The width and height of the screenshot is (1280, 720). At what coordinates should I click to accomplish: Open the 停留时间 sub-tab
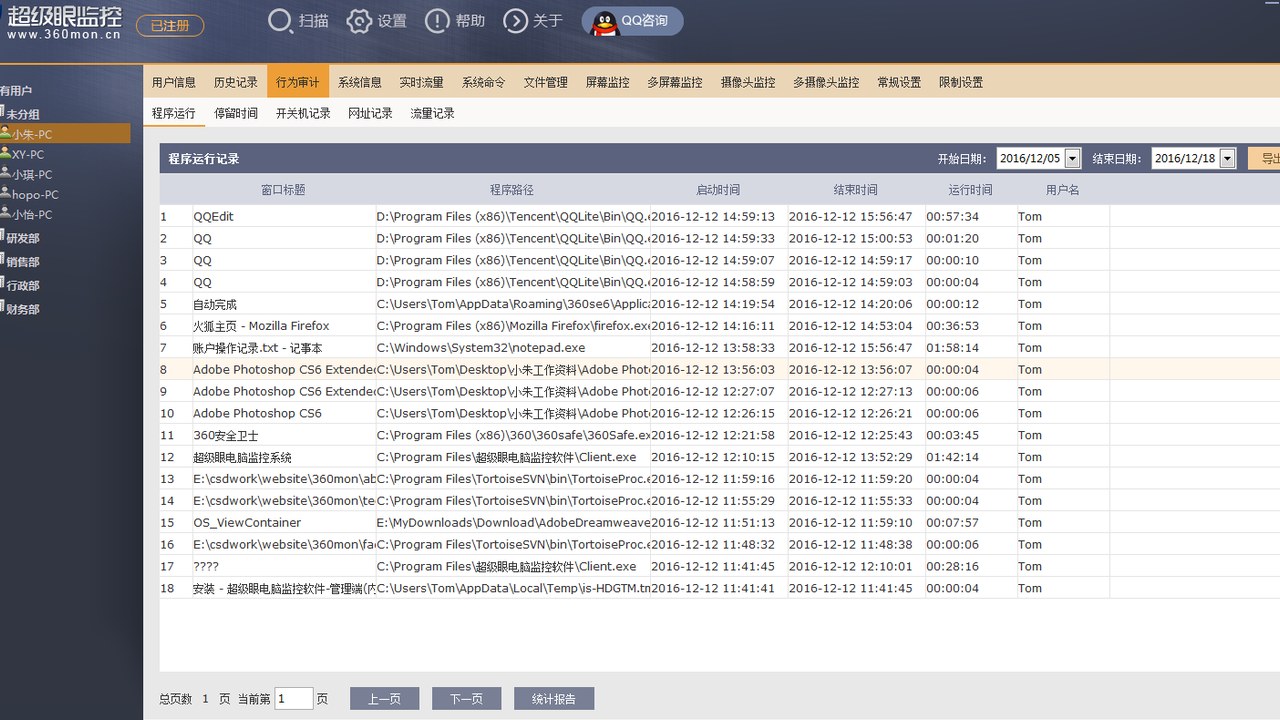point(236,113)
